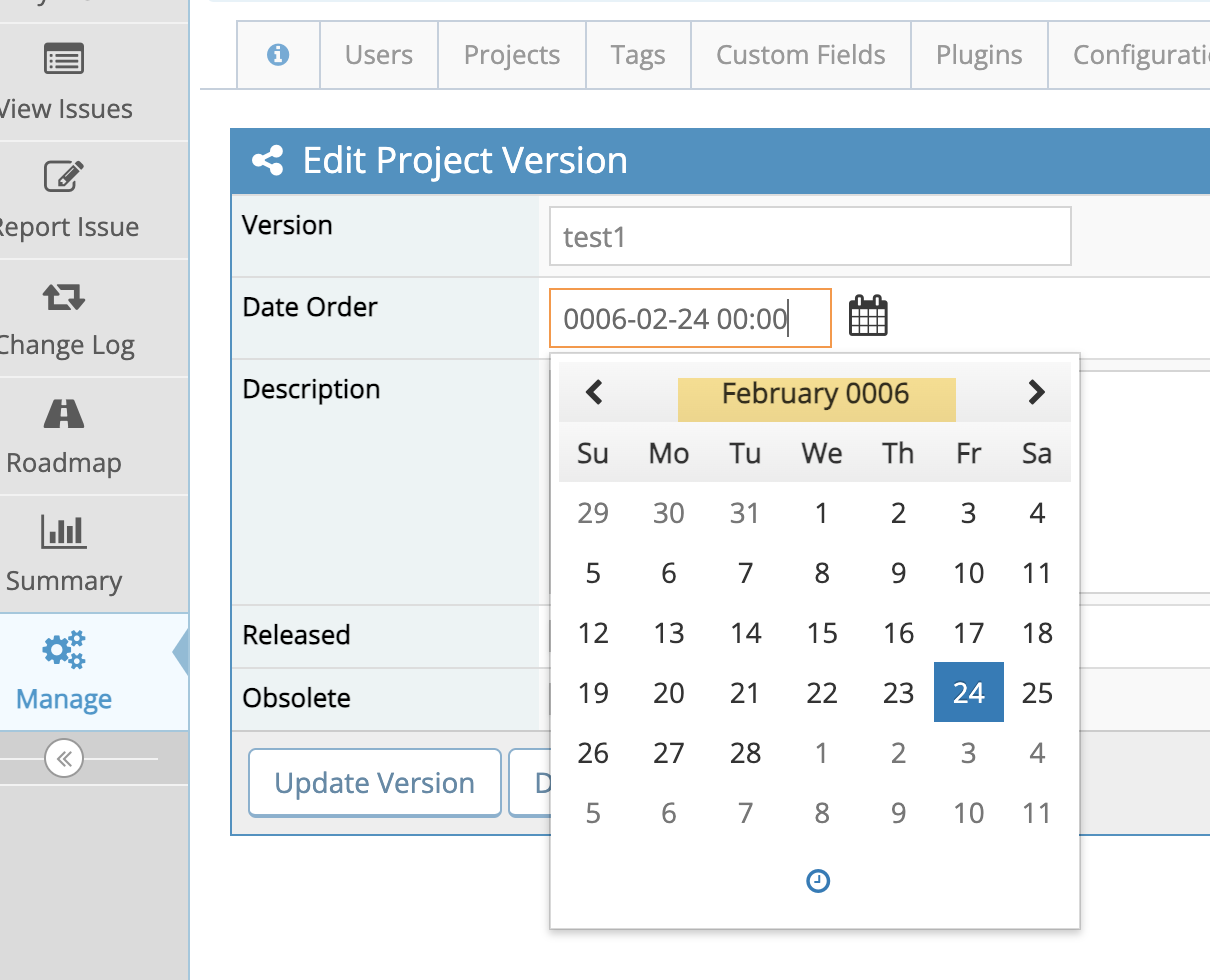
Task: Click the clock icon to pick time
Action: pyautogui.click(x=818, y=881)
